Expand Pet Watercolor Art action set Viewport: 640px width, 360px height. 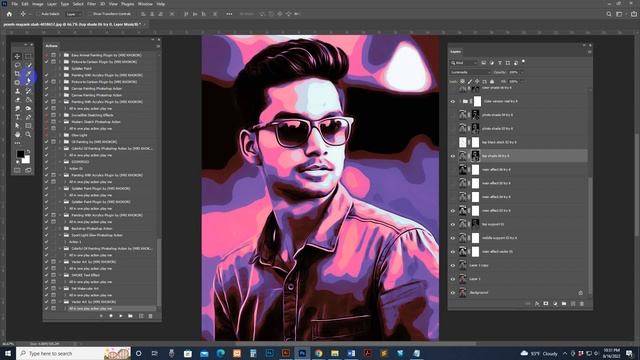click(x=60, y=289)
